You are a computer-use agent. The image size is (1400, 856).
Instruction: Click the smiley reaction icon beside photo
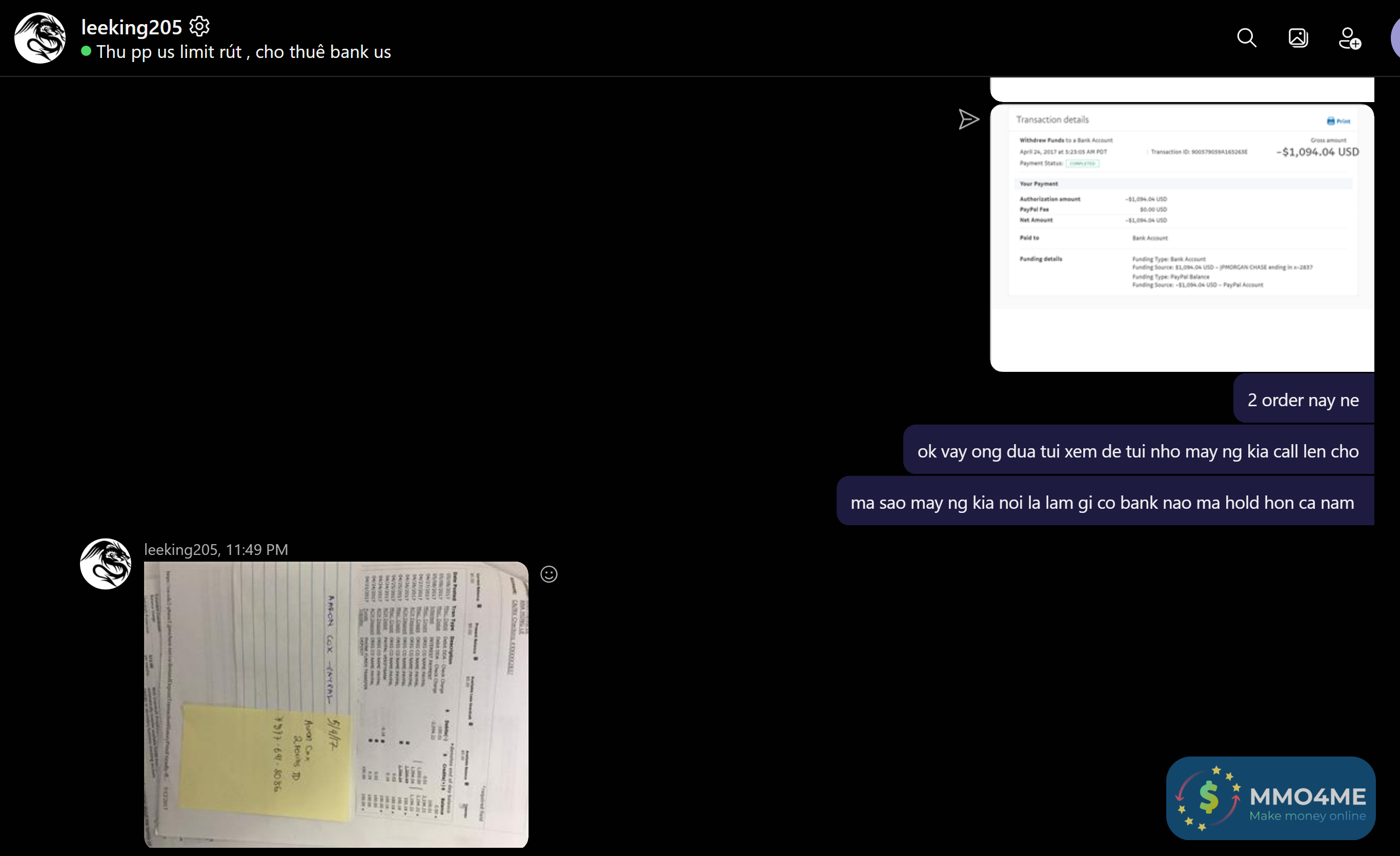549,574
